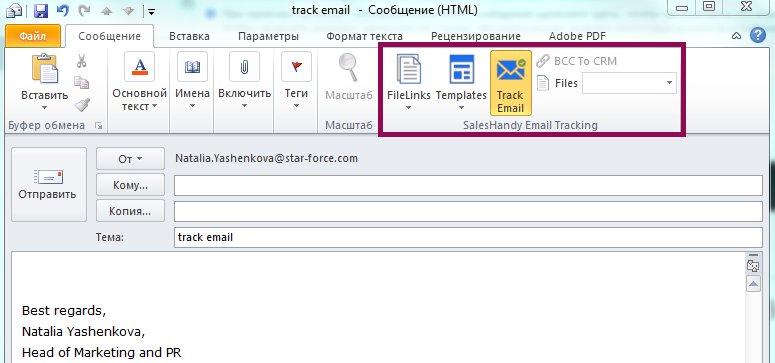Open the От sender dropdown button
The image size is (775, 363).
tap(130, 159)
